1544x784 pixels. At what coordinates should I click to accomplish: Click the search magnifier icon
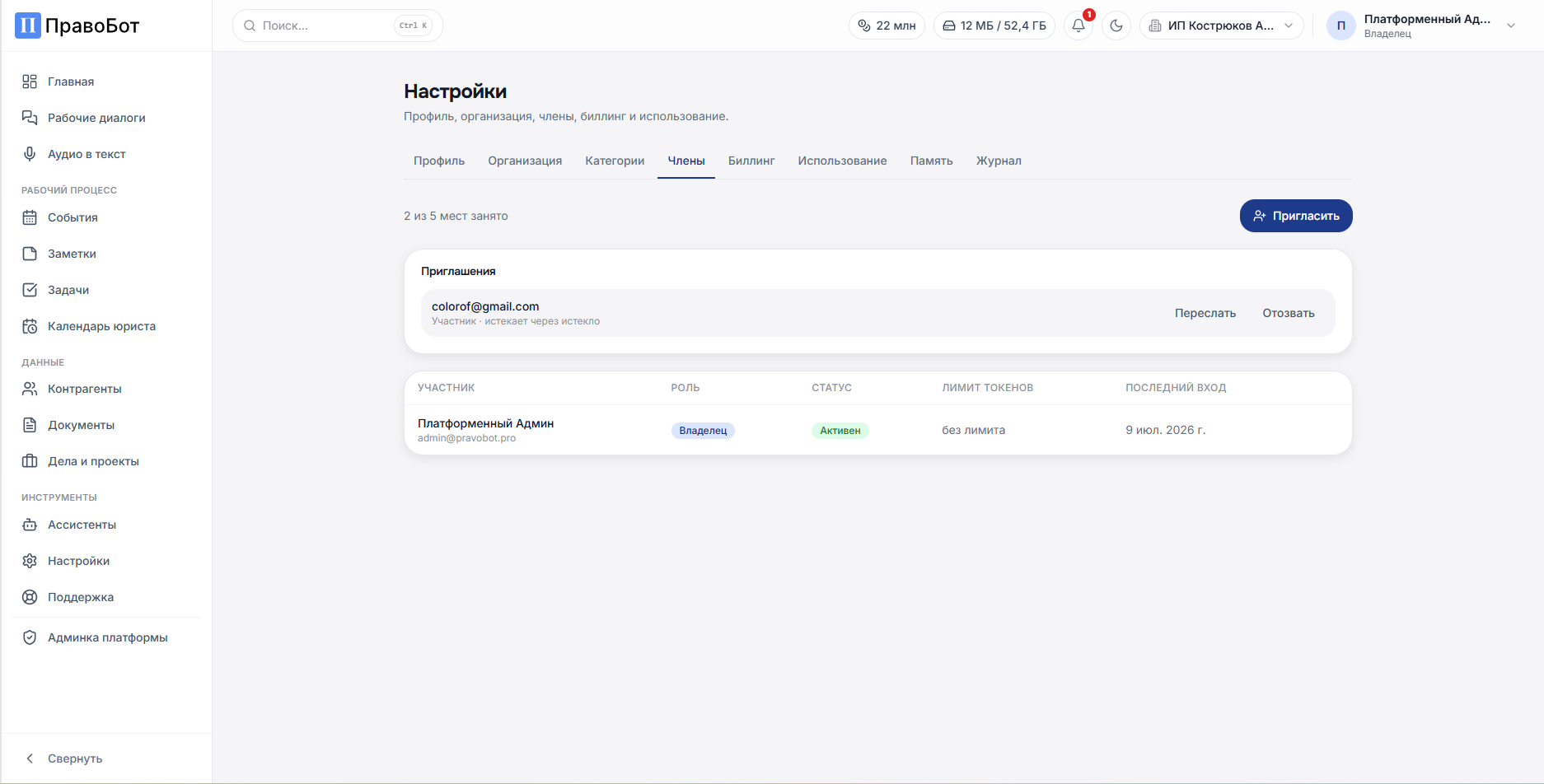249,26
